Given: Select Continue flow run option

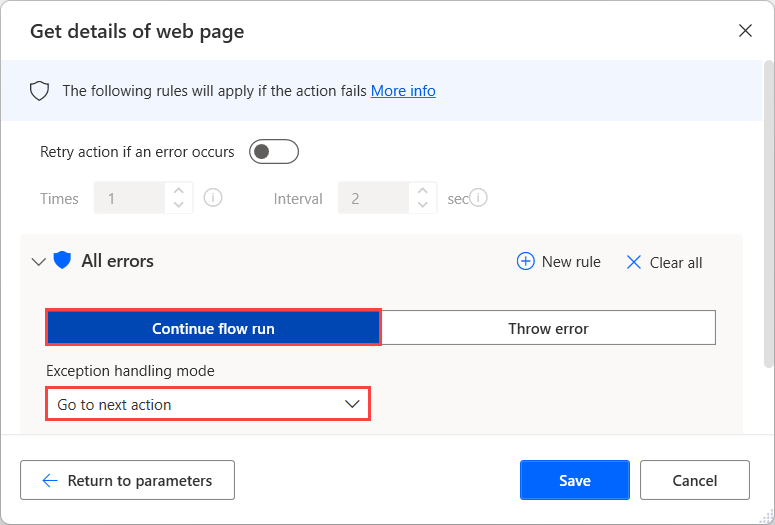Looking at the screenshot, I should click(x=213, y=328).
